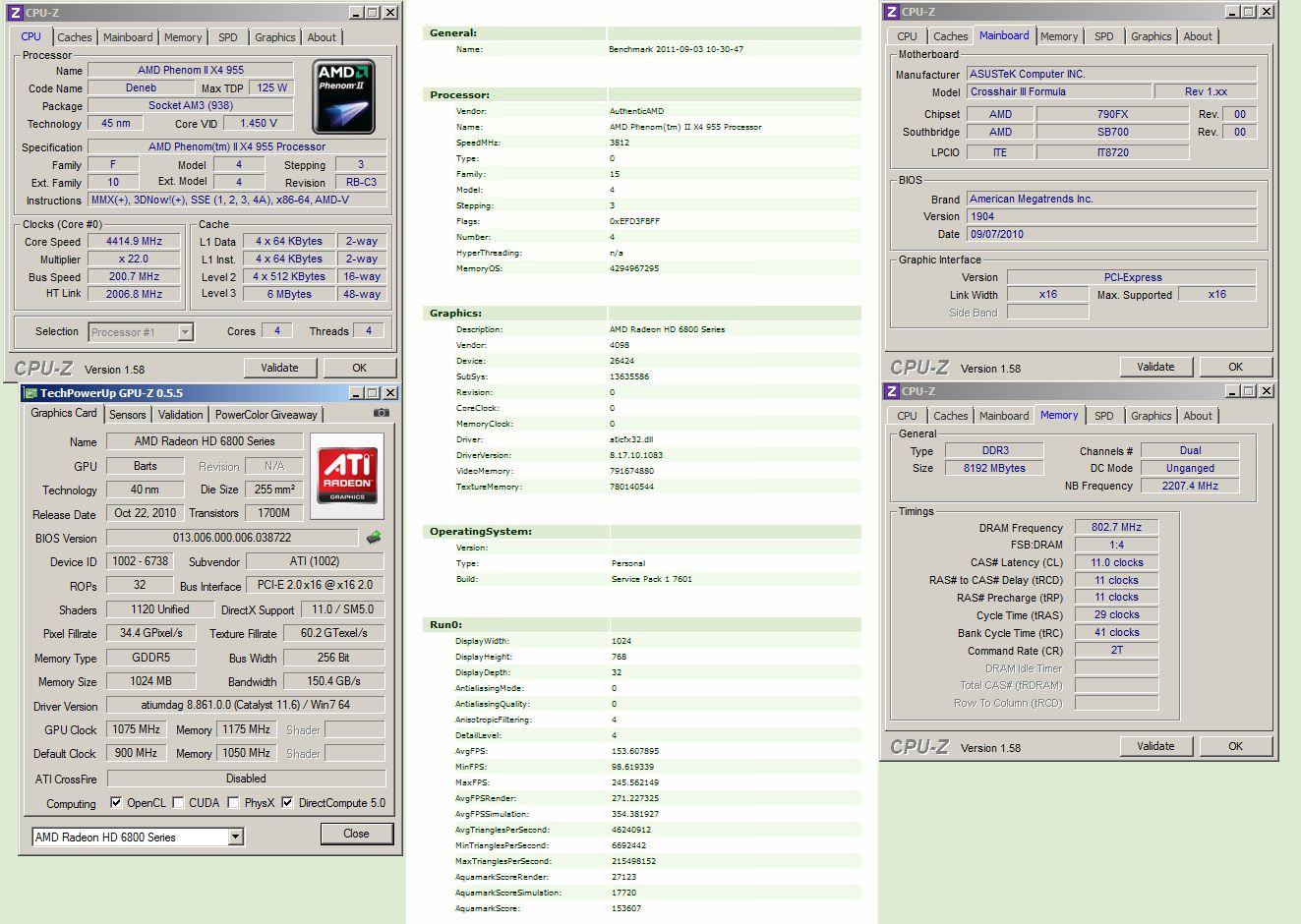Click the Default Clock 900 MHz field
Screen dimensions: 1301x924
pos(136,753)
